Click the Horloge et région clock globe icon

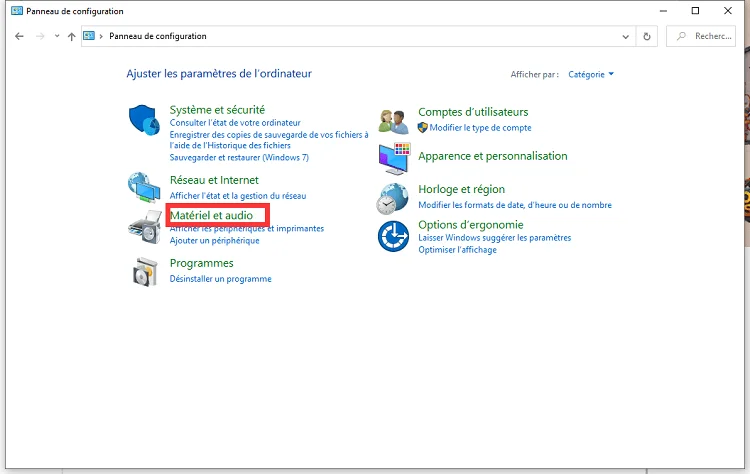[392, 198]
